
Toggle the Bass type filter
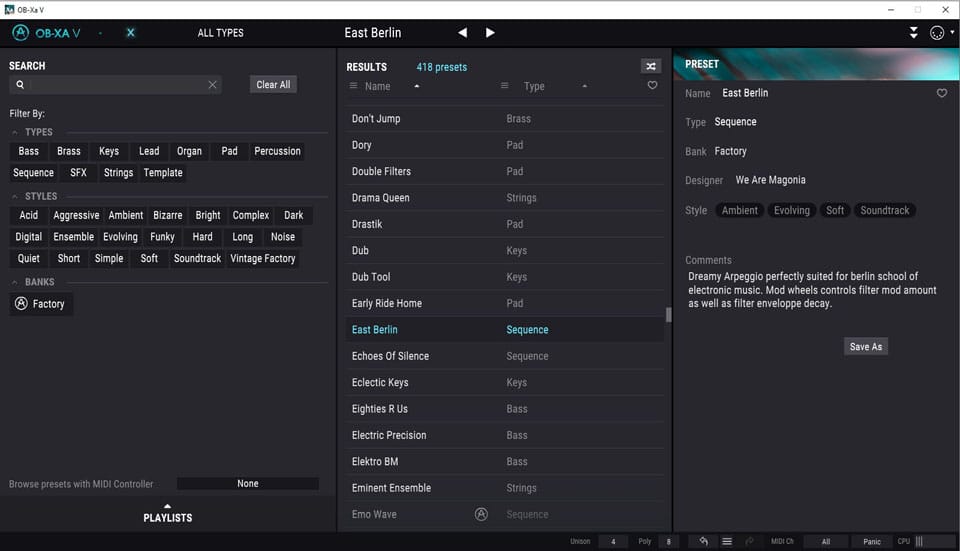(x=28, y=151)
